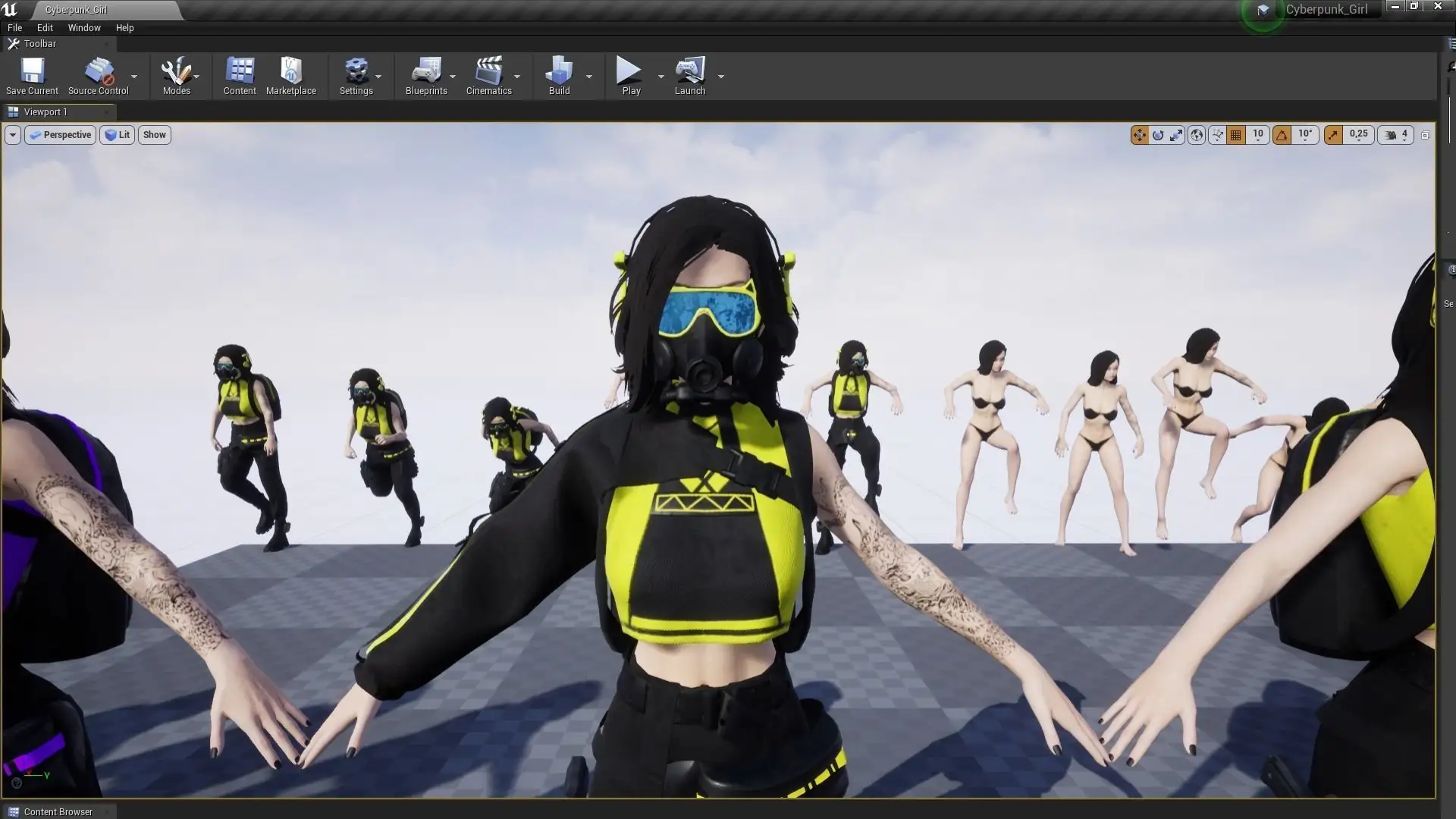Select the translate (move) gizmo tool

[1139, 135]
